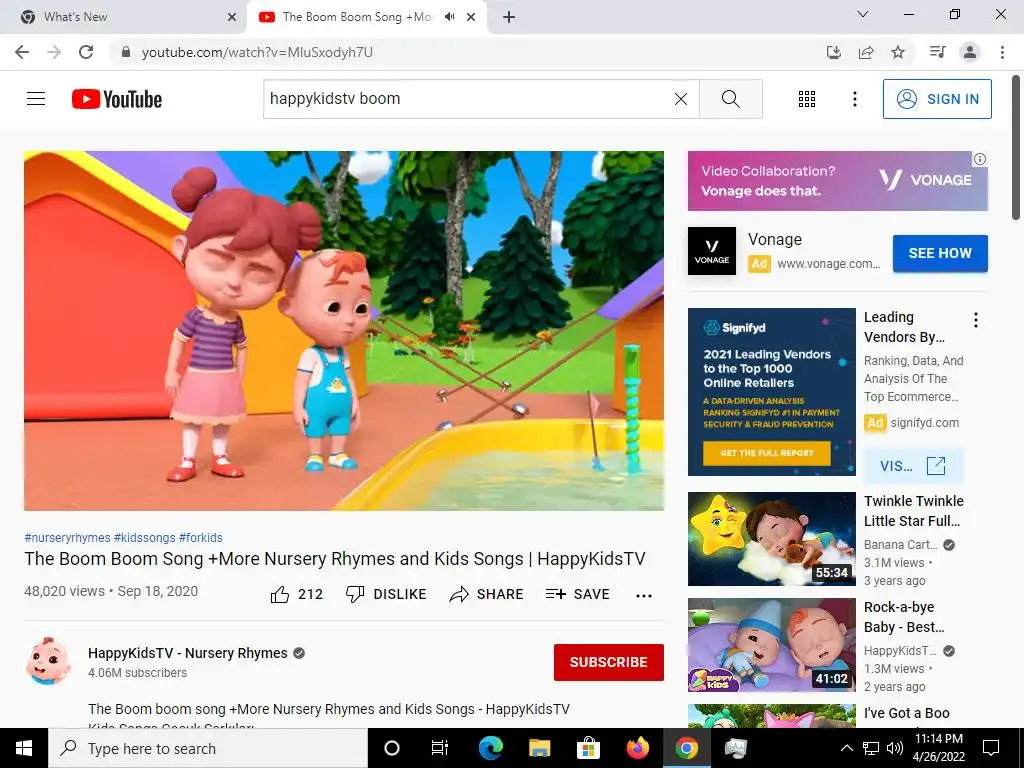The height and width of the screenshot is (768, 1024).
Task: Reload the YouTube page
Action: tap(86, 52)
